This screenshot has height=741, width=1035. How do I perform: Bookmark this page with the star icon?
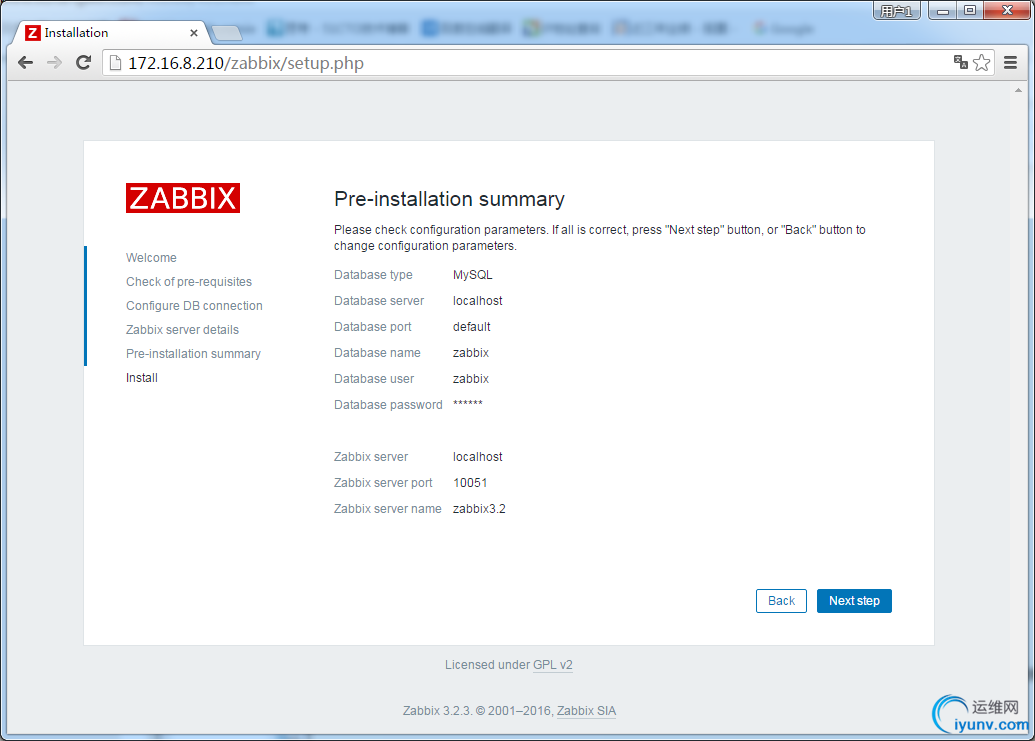click(x=982, y=63)
